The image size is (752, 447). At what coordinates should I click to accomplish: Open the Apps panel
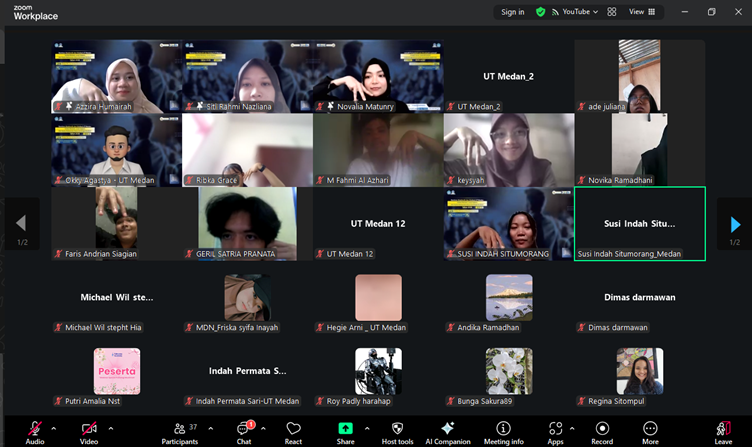[555, 433]
